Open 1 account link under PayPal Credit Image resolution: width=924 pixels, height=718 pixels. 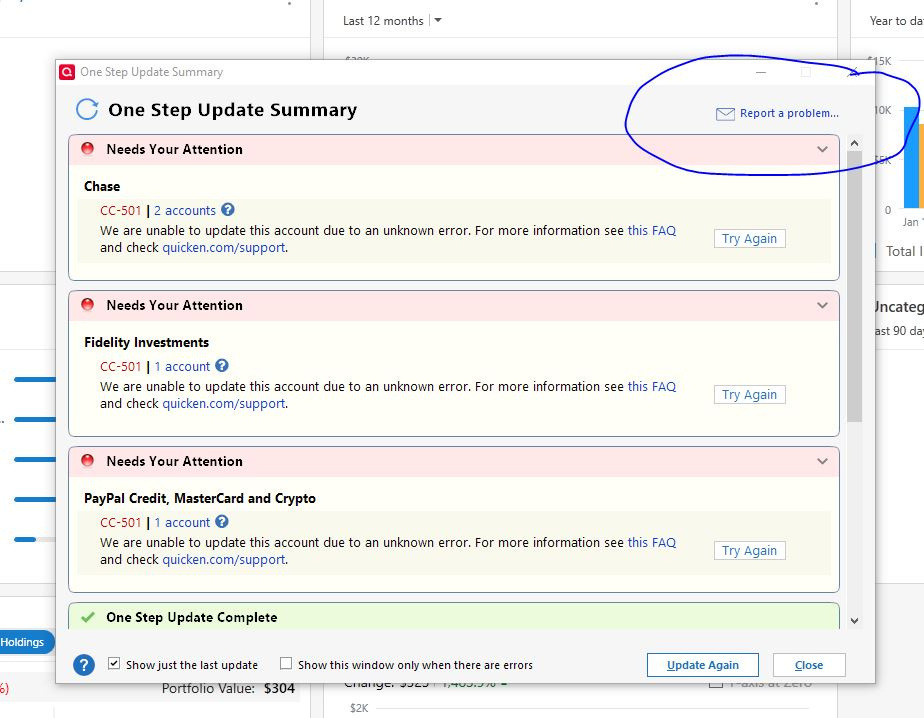pyautogui.click(x=182, y=522)
